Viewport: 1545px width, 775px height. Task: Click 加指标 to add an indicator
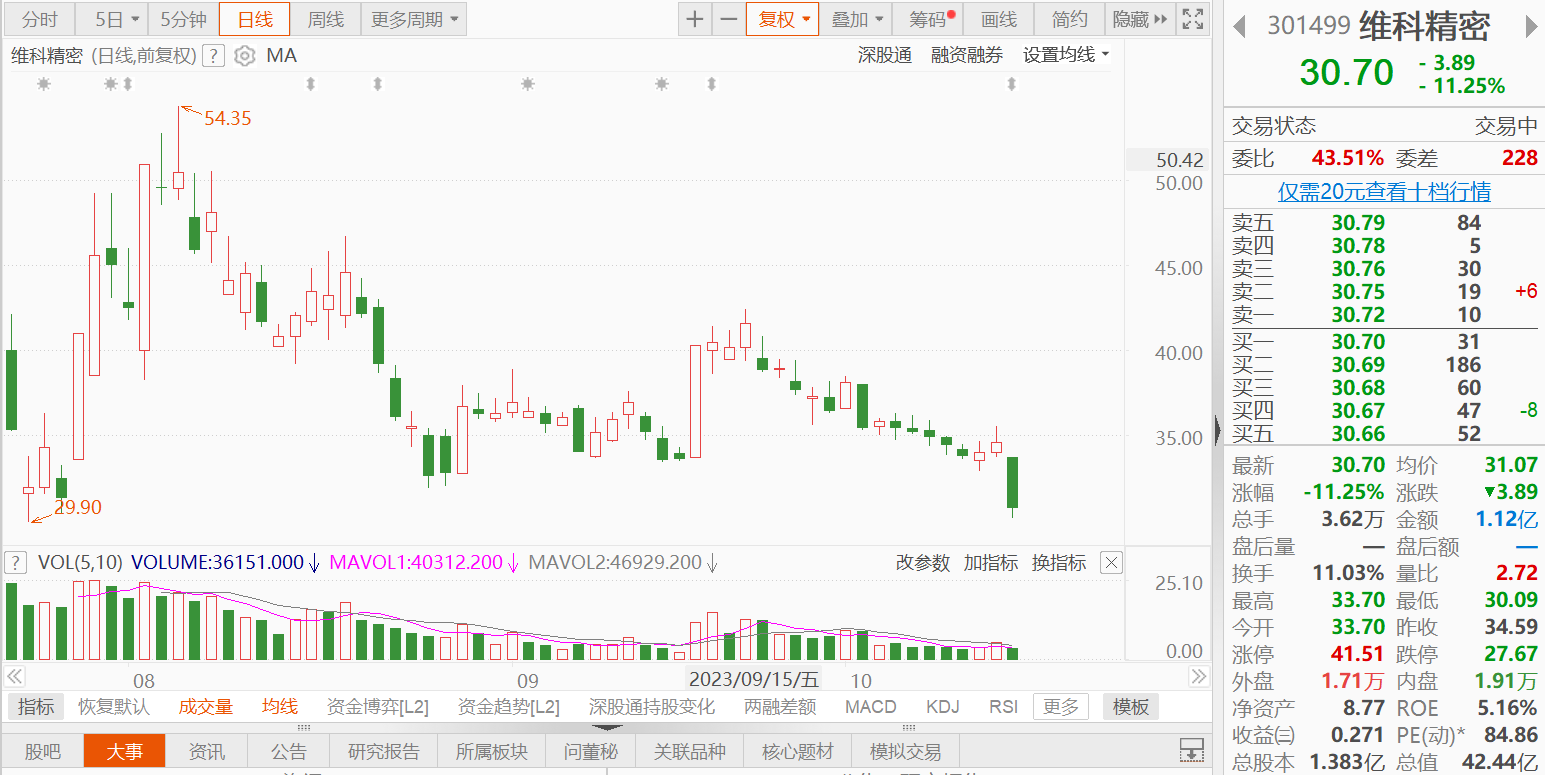coord(991,563)
